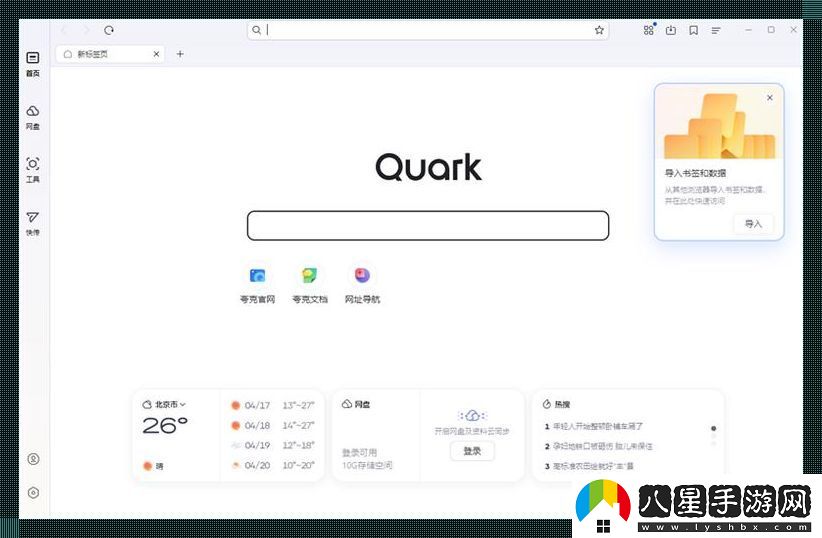Open the 网盘 cloud drive sidebar icon

(33, 117)
